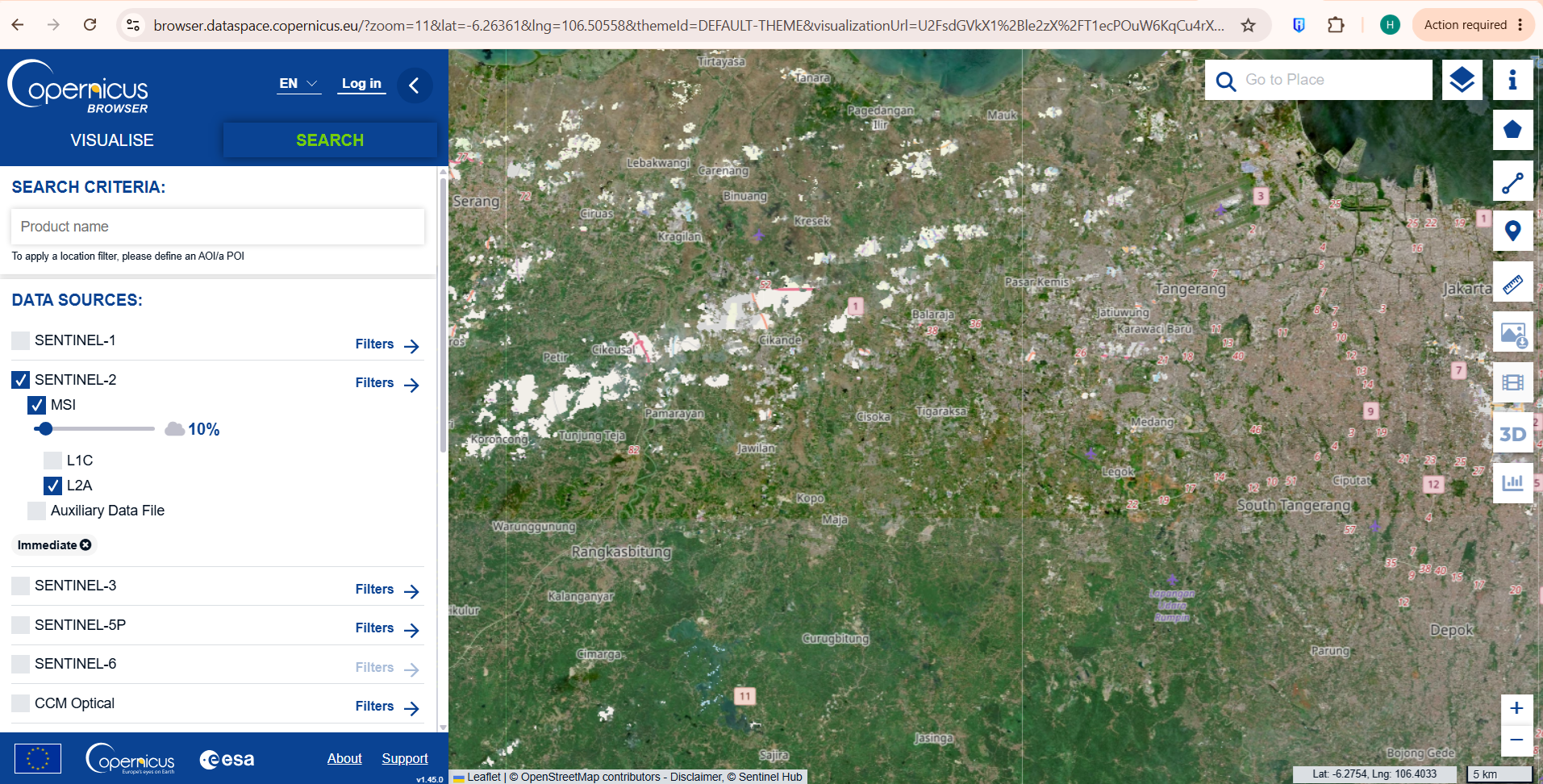Select the measure ruler tool
This screenshot has width=1543, height=784.
tap(1512, 282)
